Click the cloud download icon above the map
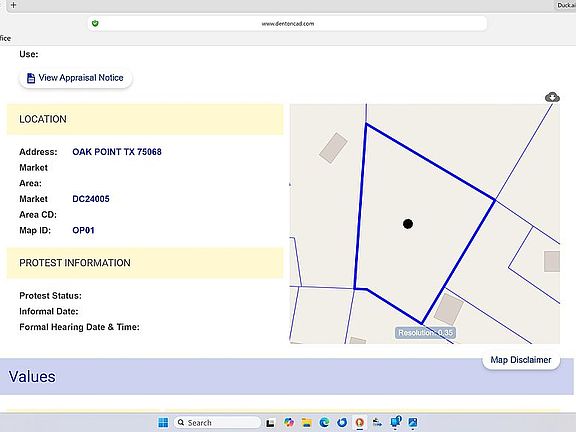This screenshot has height=432, width=576. (x=552, y=97)
